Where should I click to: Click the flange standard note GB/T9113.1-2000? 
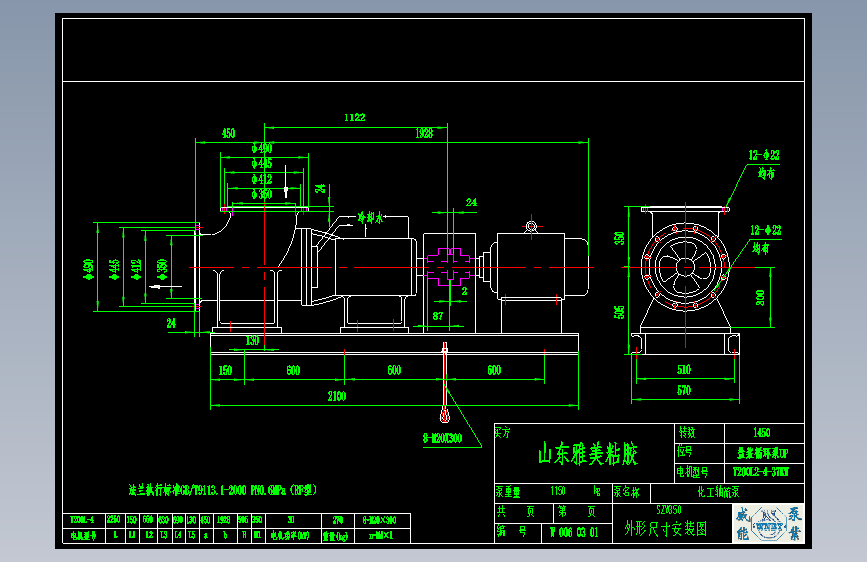point(222,490)
